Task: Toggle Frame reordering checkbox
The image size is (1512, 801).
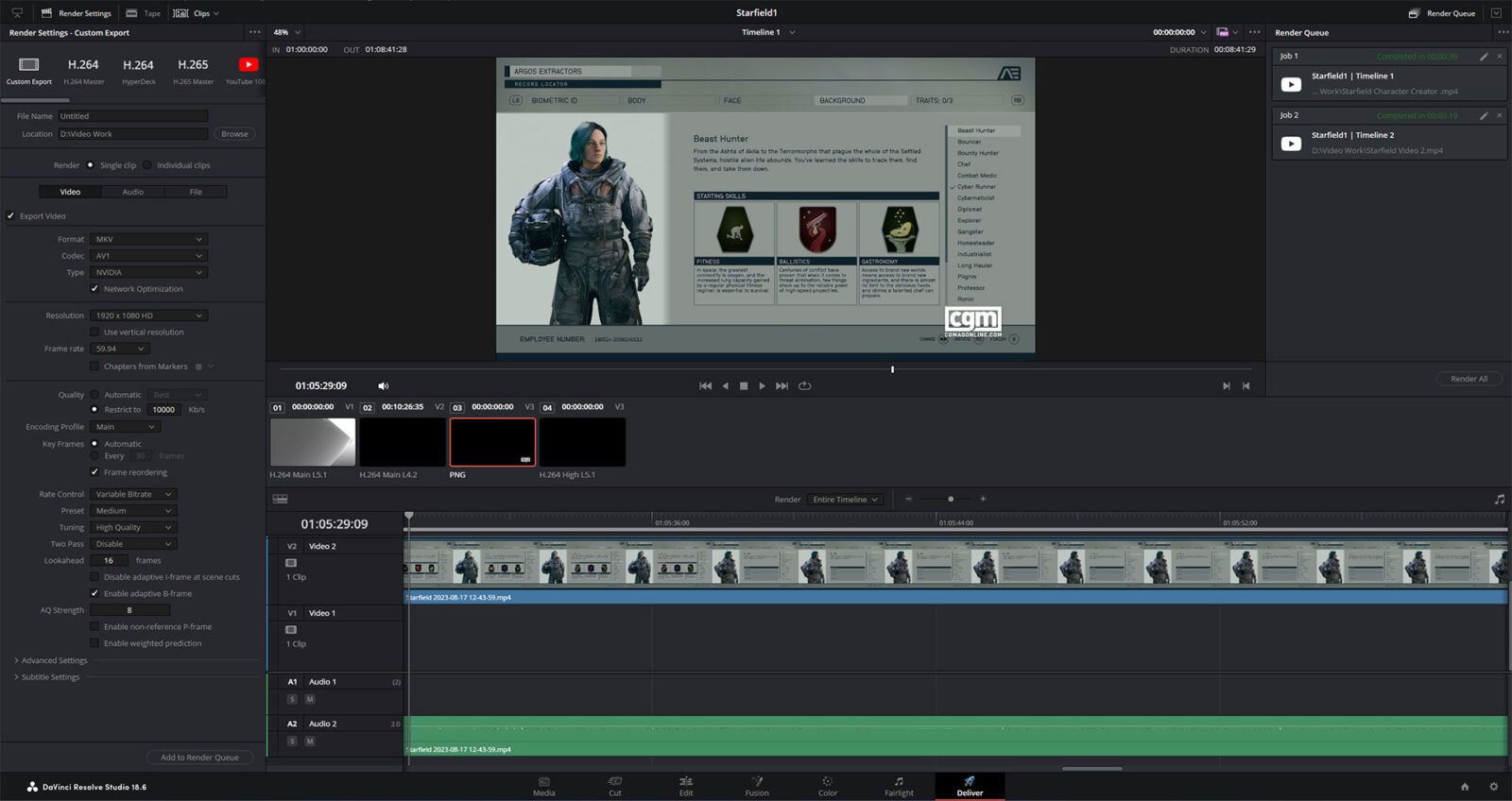Action: (94, 472)
